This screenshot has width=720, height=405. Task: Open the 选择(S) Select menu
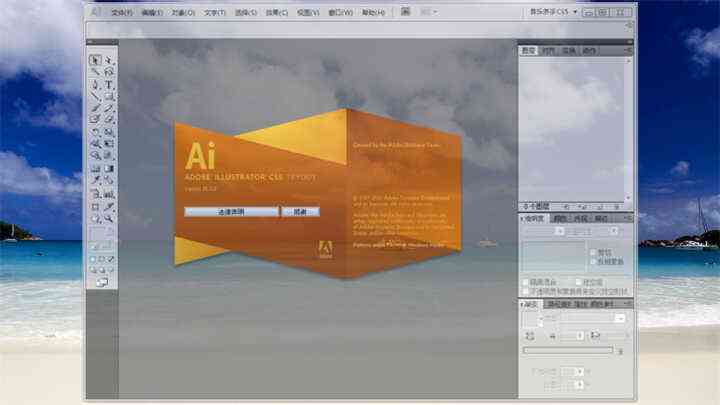(x=246, y=12)
